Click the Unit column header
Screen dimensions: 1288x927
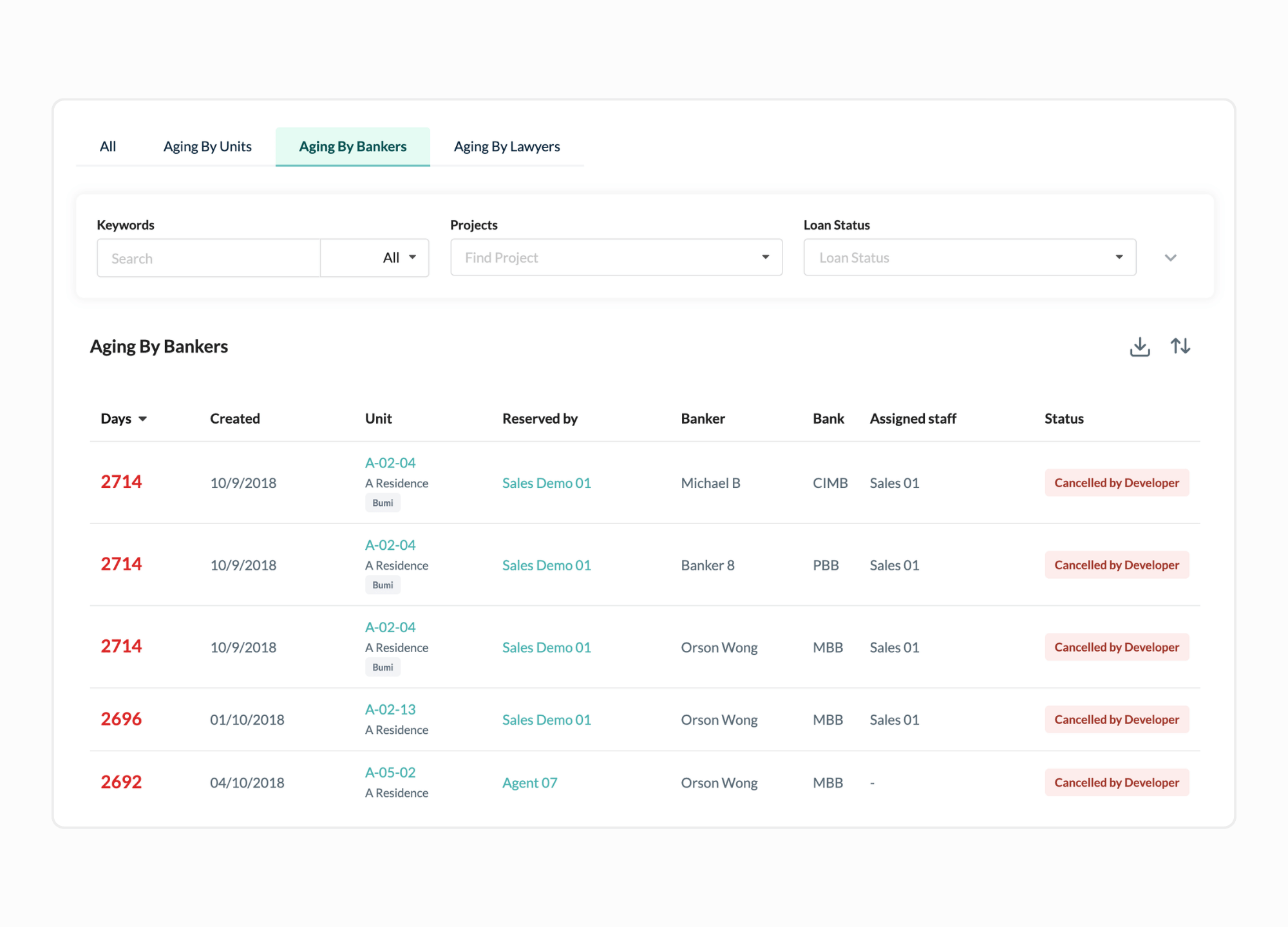pyautogui.click(x=378, y=418)
